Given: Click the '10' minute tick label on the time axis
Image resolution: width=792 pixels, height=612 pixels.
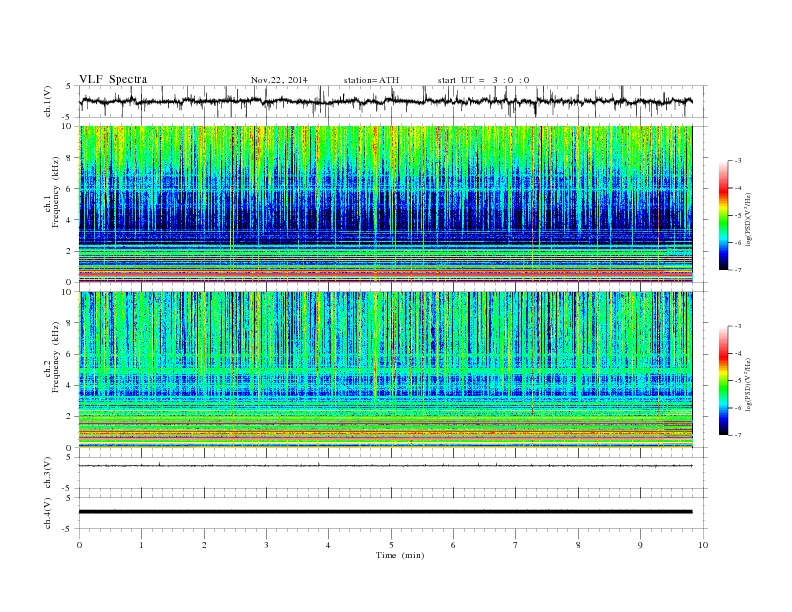Looking at the screenshot, I should click(x=703, y=545).
